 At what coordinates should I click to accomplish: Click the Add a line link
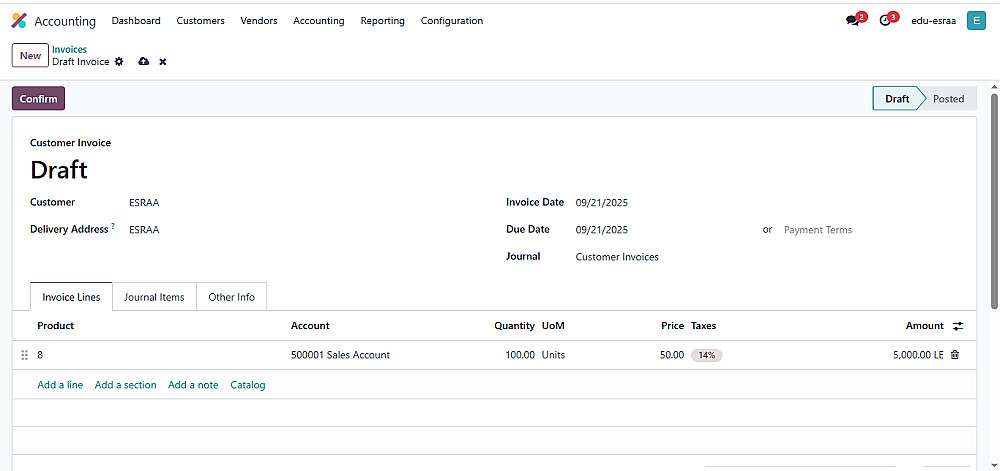pyautogui.click(x=60, y=385)
